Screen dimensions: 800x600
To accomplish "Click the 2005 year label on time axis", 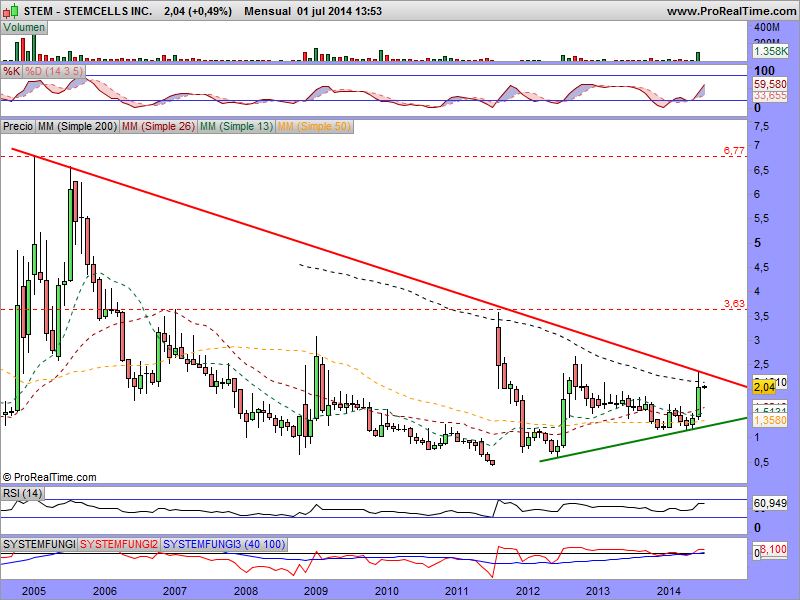I will (x=34, y=591).
